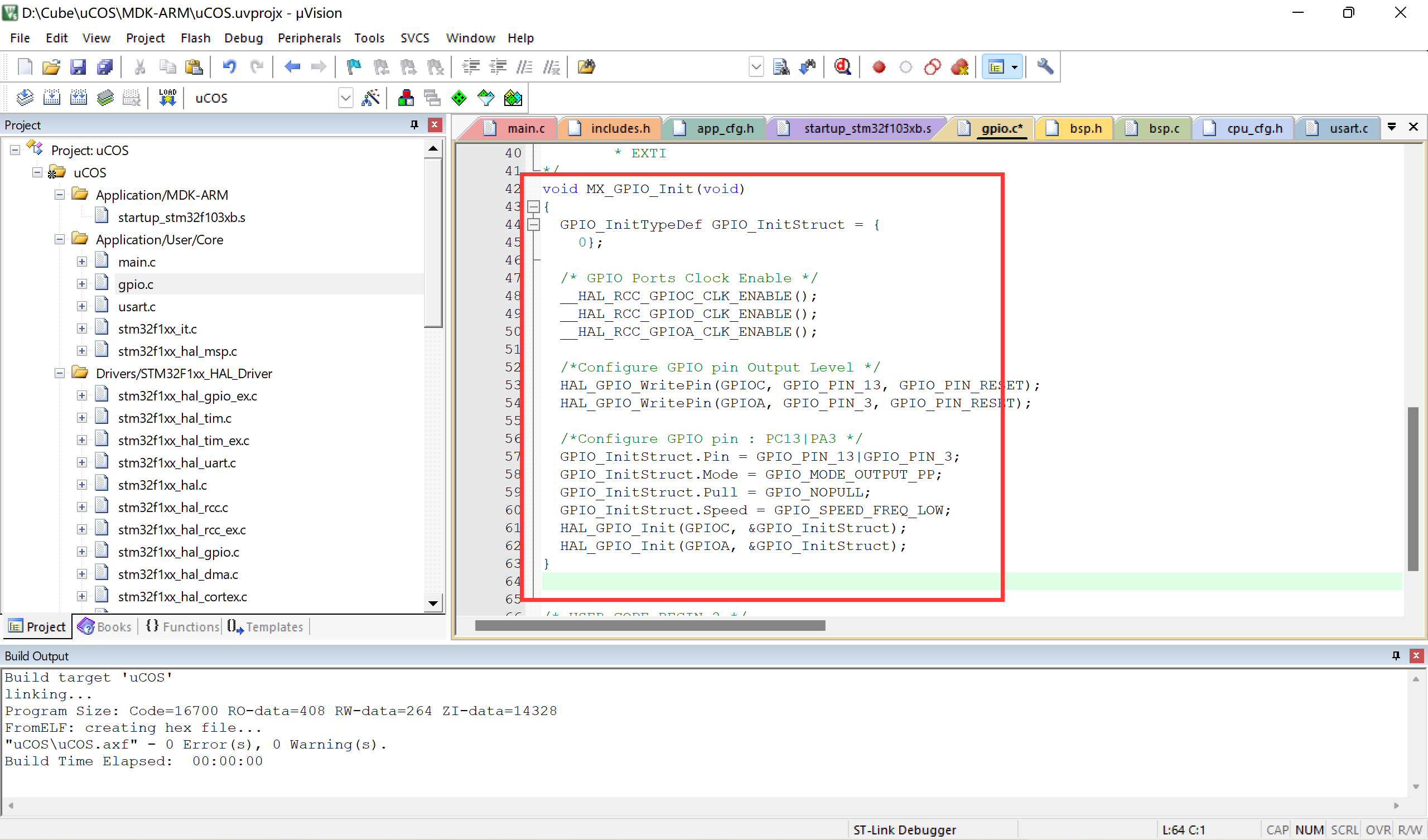Rebuild all target files

(x=79, y=98)
